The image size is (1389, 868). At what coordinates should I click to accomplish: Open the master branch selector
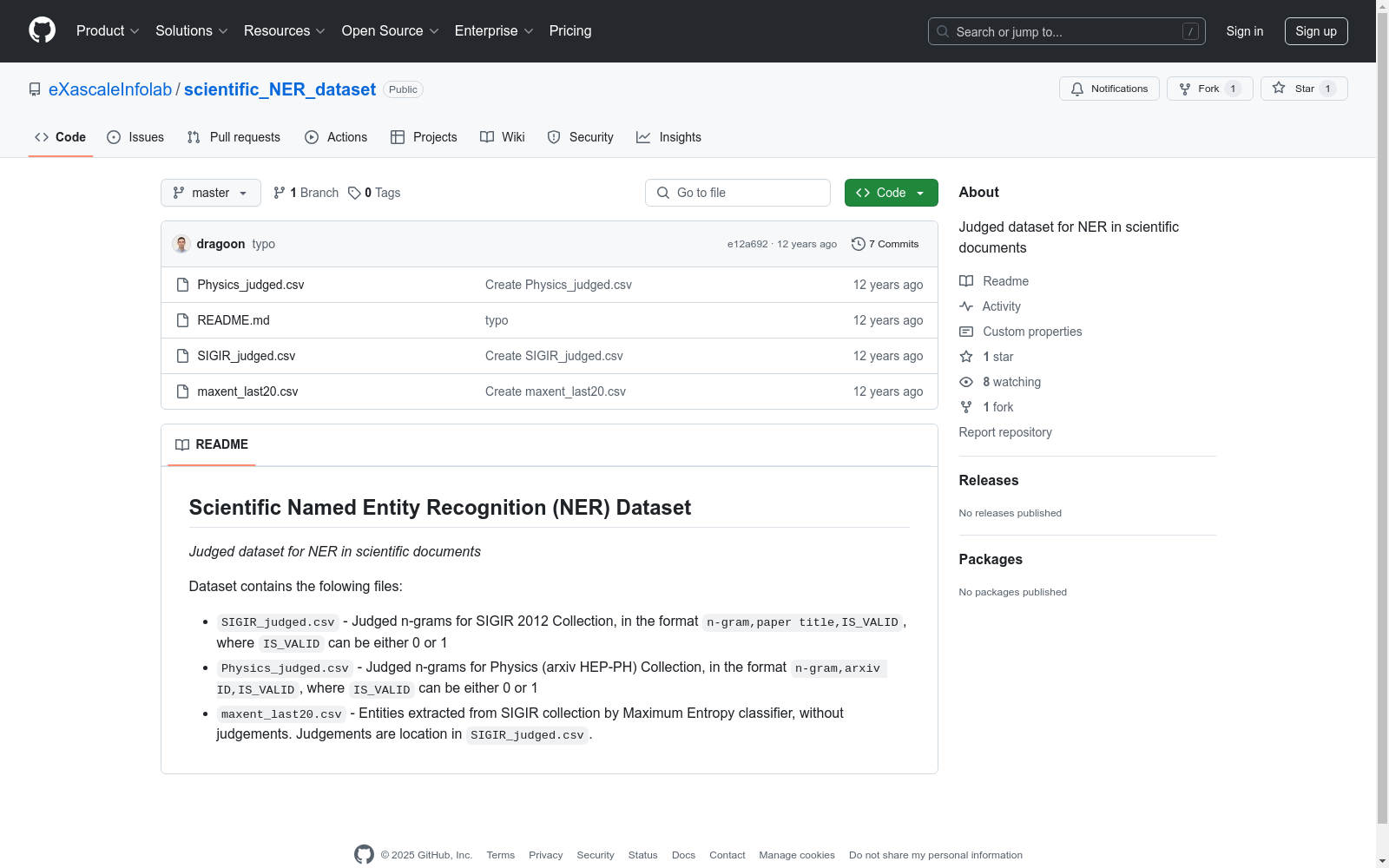click(x=211, y=193)
